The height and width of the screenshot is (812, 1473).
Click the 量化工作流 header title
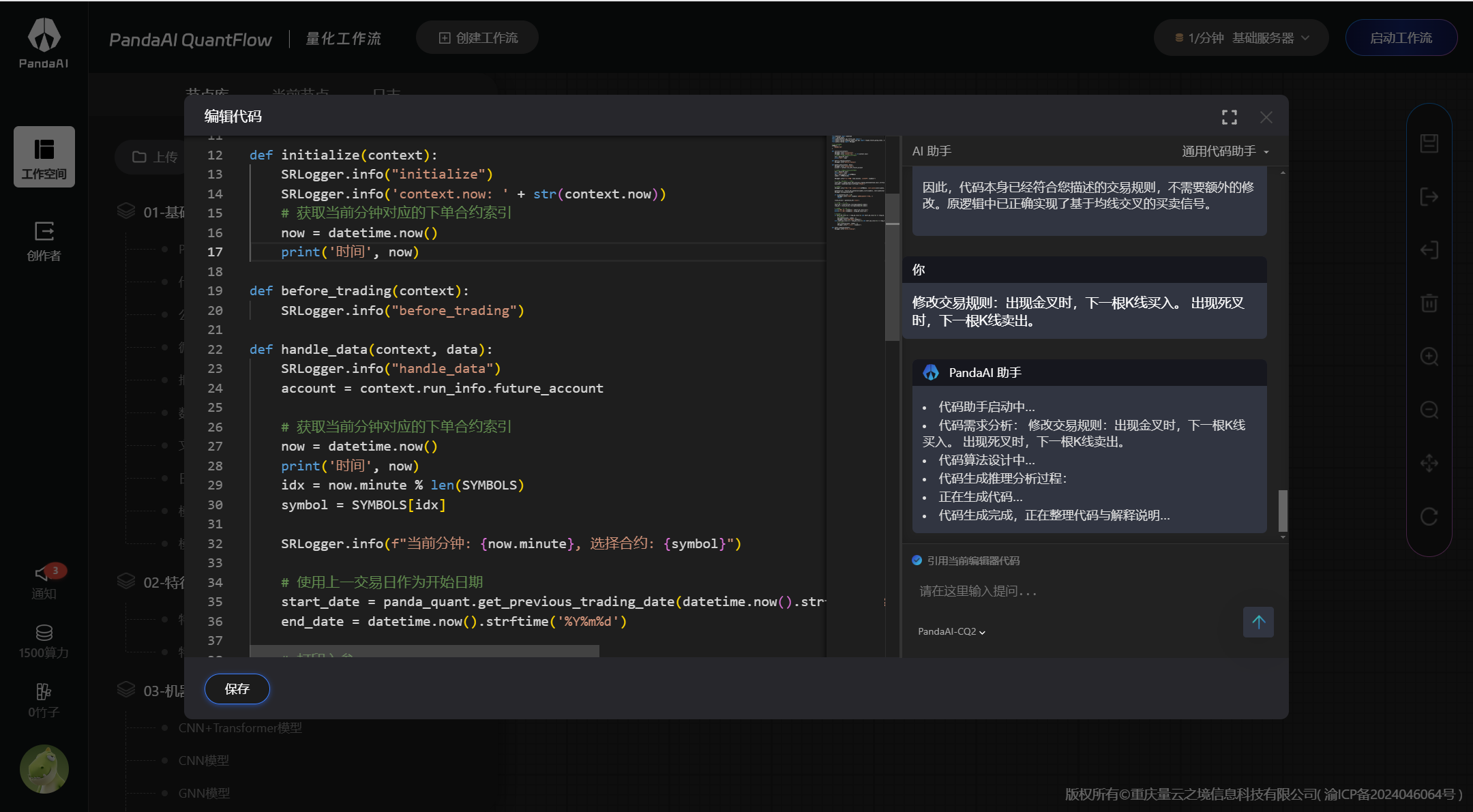tap(344, 39)
